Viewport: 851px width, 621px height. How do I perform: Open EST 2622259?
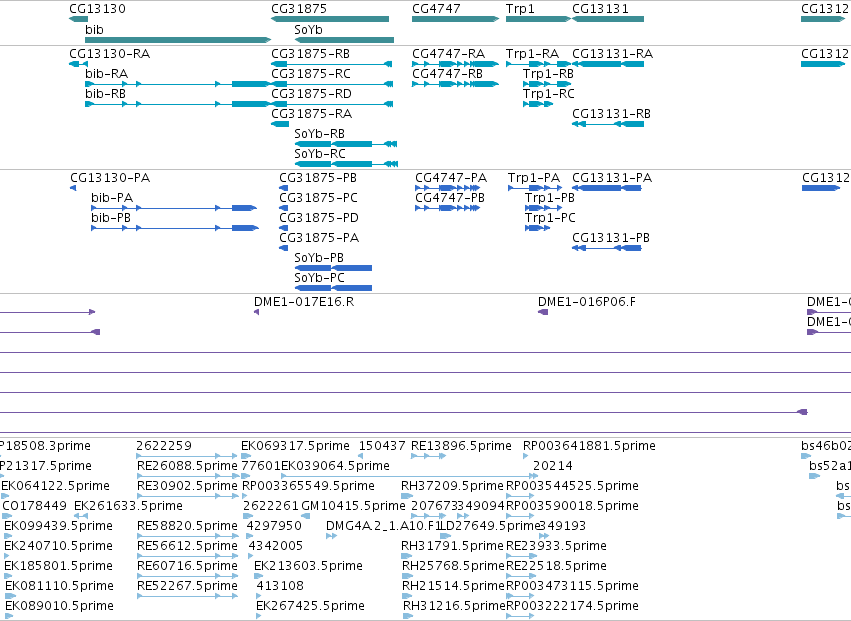point(164,446)
